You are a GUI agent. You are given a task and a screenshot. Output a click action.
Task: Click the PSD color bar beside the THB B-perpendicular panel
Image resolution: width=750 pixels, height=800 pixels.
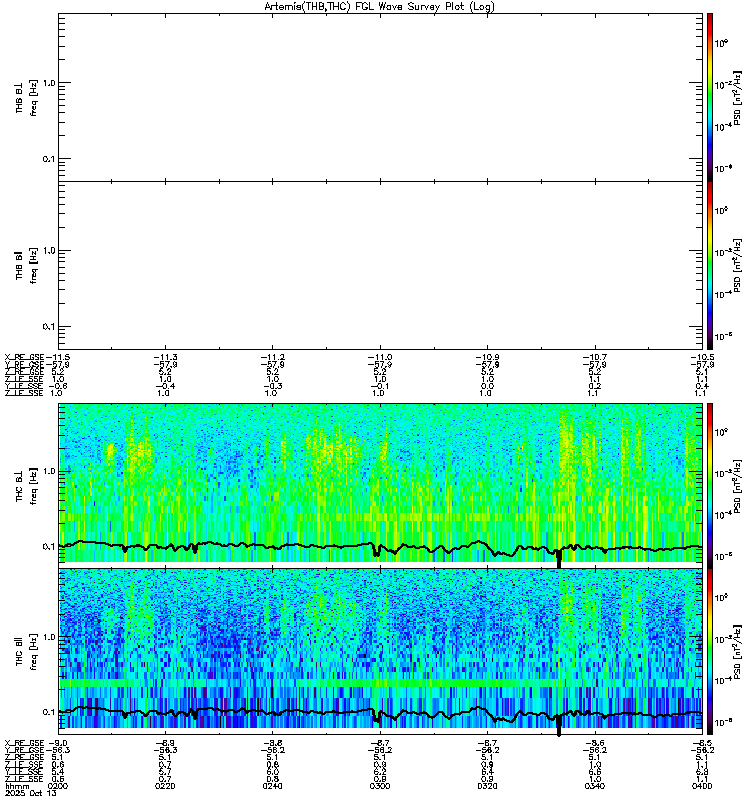[x=710, y=97]
